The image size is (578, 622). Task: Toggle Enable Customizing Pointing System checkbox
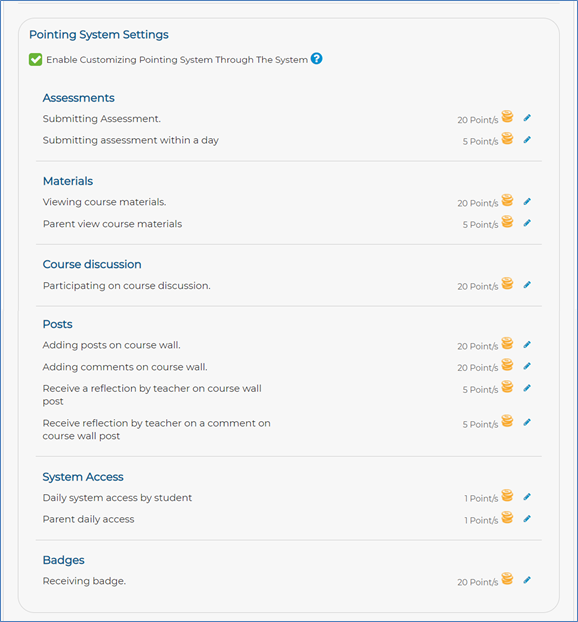35,60
